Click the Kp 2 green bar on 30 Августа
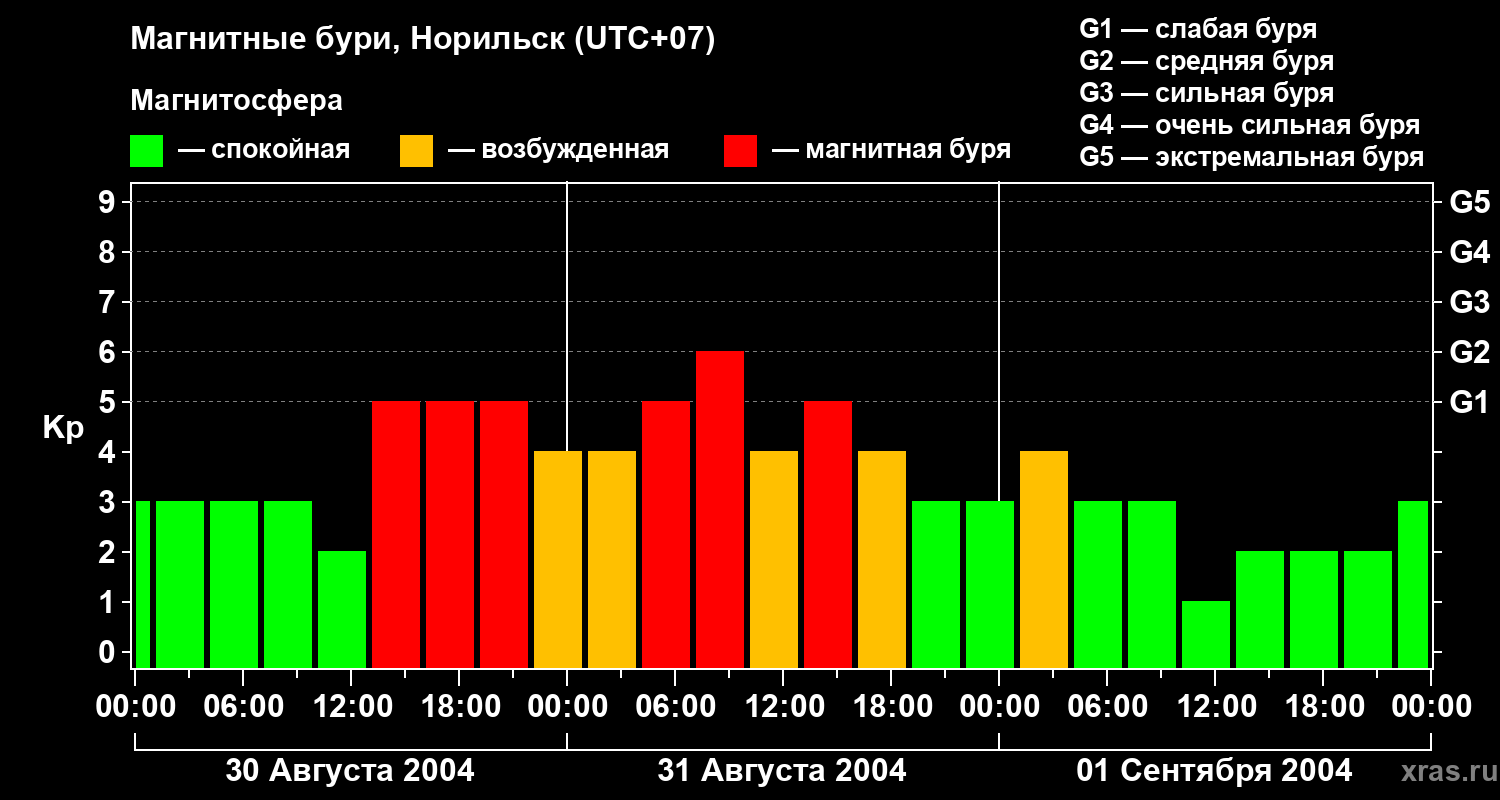Screen dimensions: 1500x800 342,610
